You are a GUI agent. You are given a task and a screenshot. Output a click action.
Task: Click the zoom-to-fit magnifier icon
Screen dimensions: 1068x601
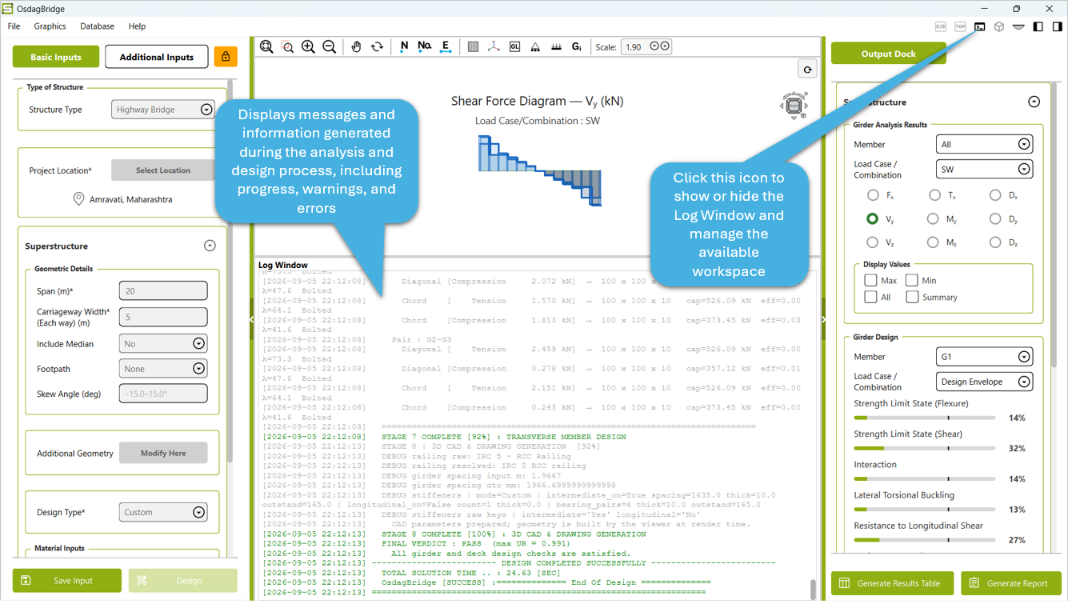pyautogui.click(x=266, y=46)
